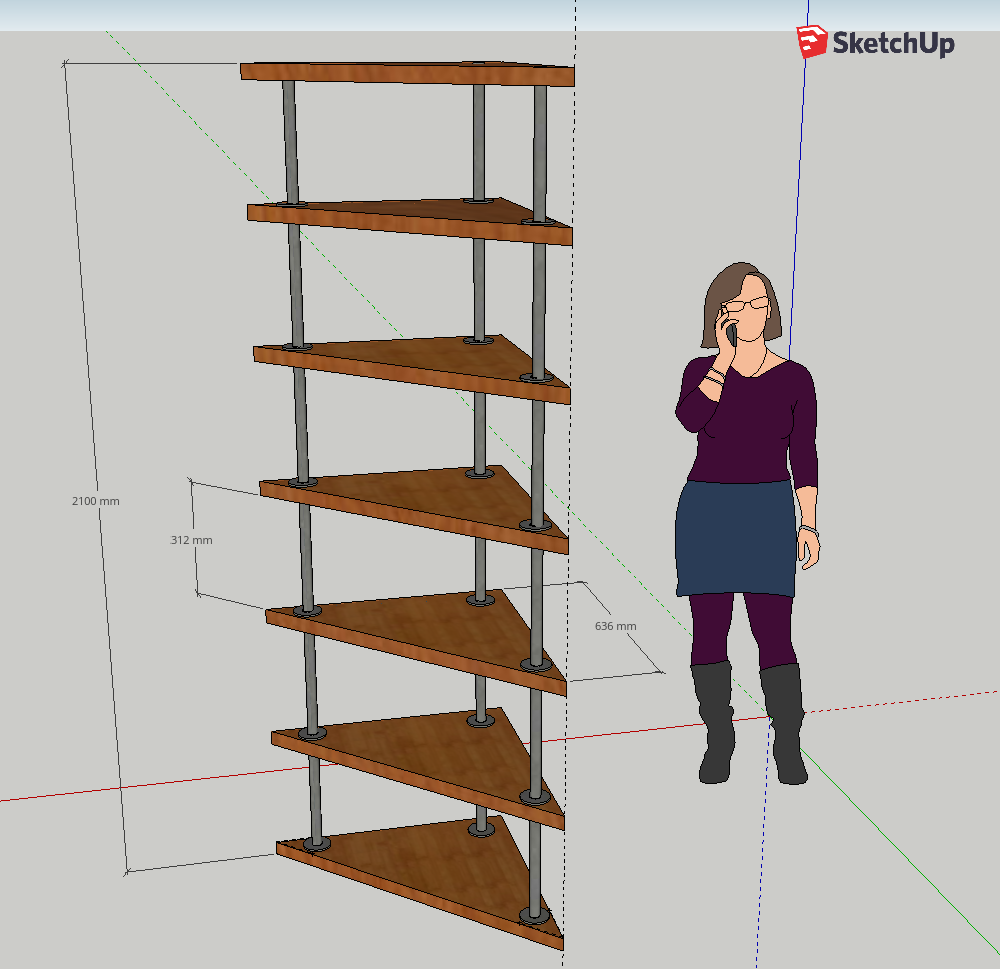1000x969 pixels.
Task: Click the woman's brown hair
Action: point(722,290)
